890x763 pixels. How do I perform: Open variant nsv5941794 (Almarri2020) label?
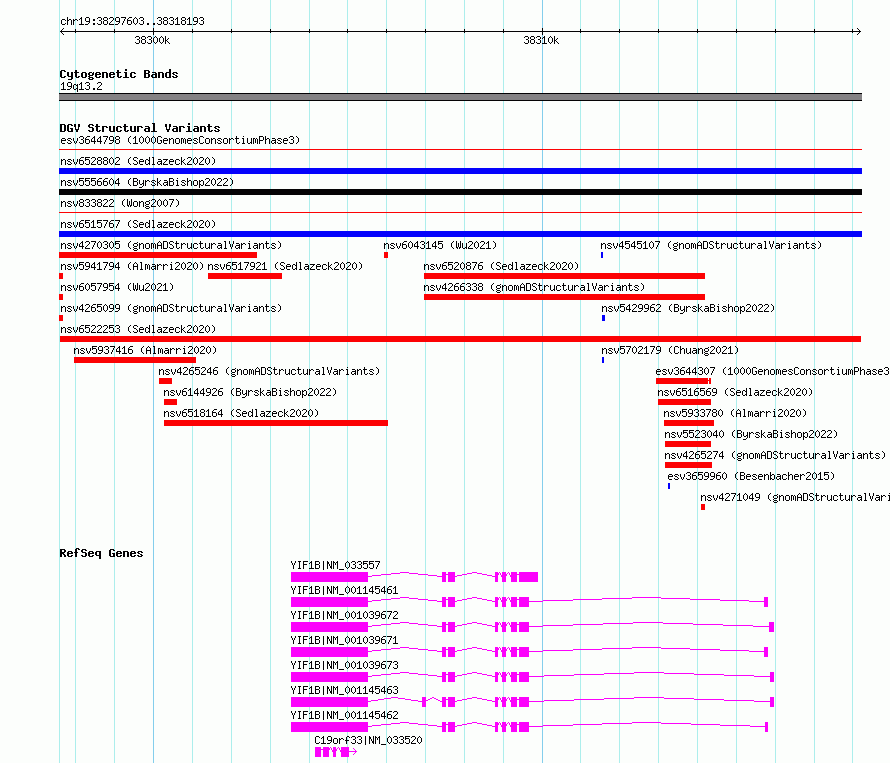coord(132,266)
